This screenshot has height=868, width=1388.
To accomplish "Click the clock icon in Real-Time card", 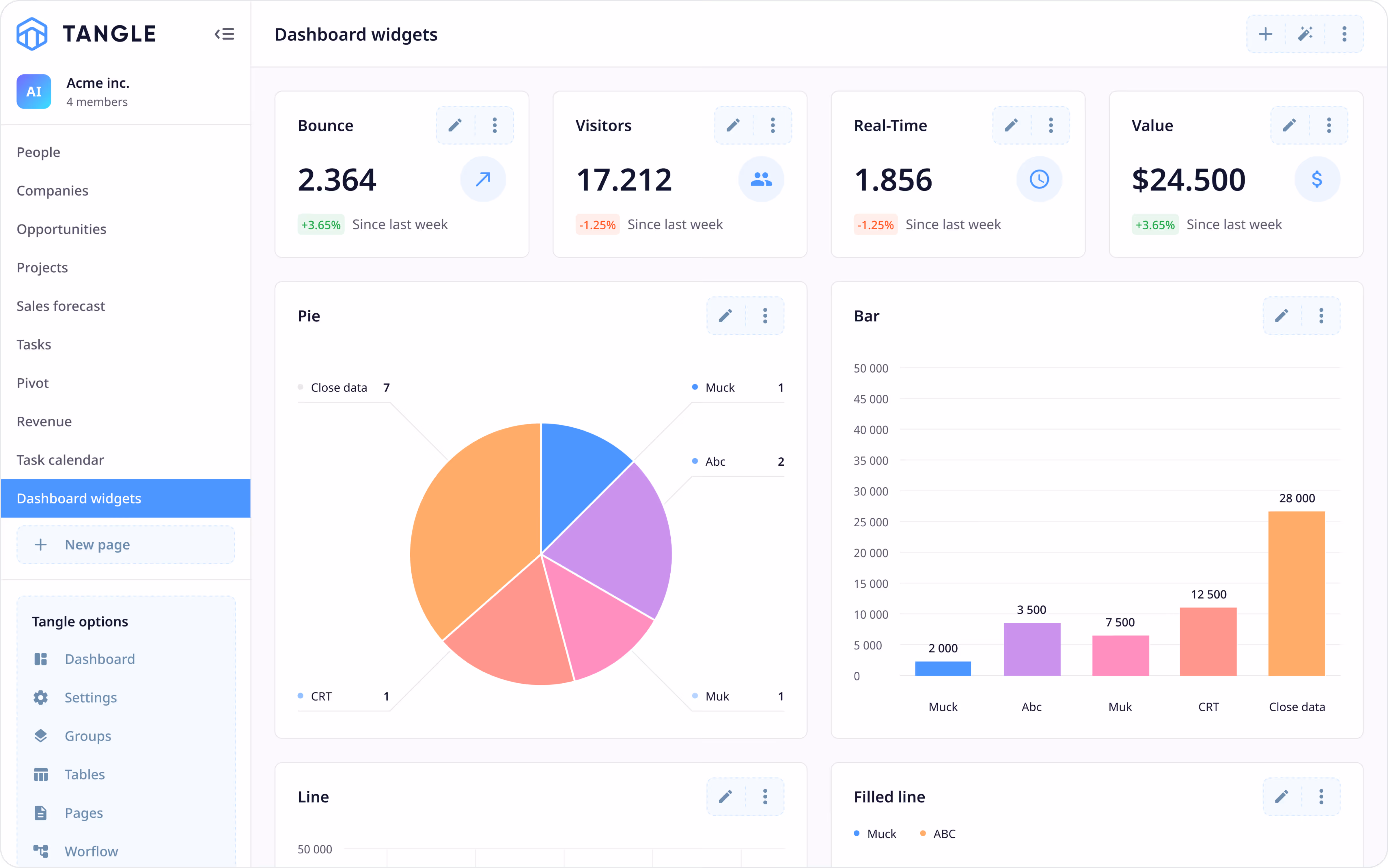I will pyautogui.click(x=1039, y=180).
